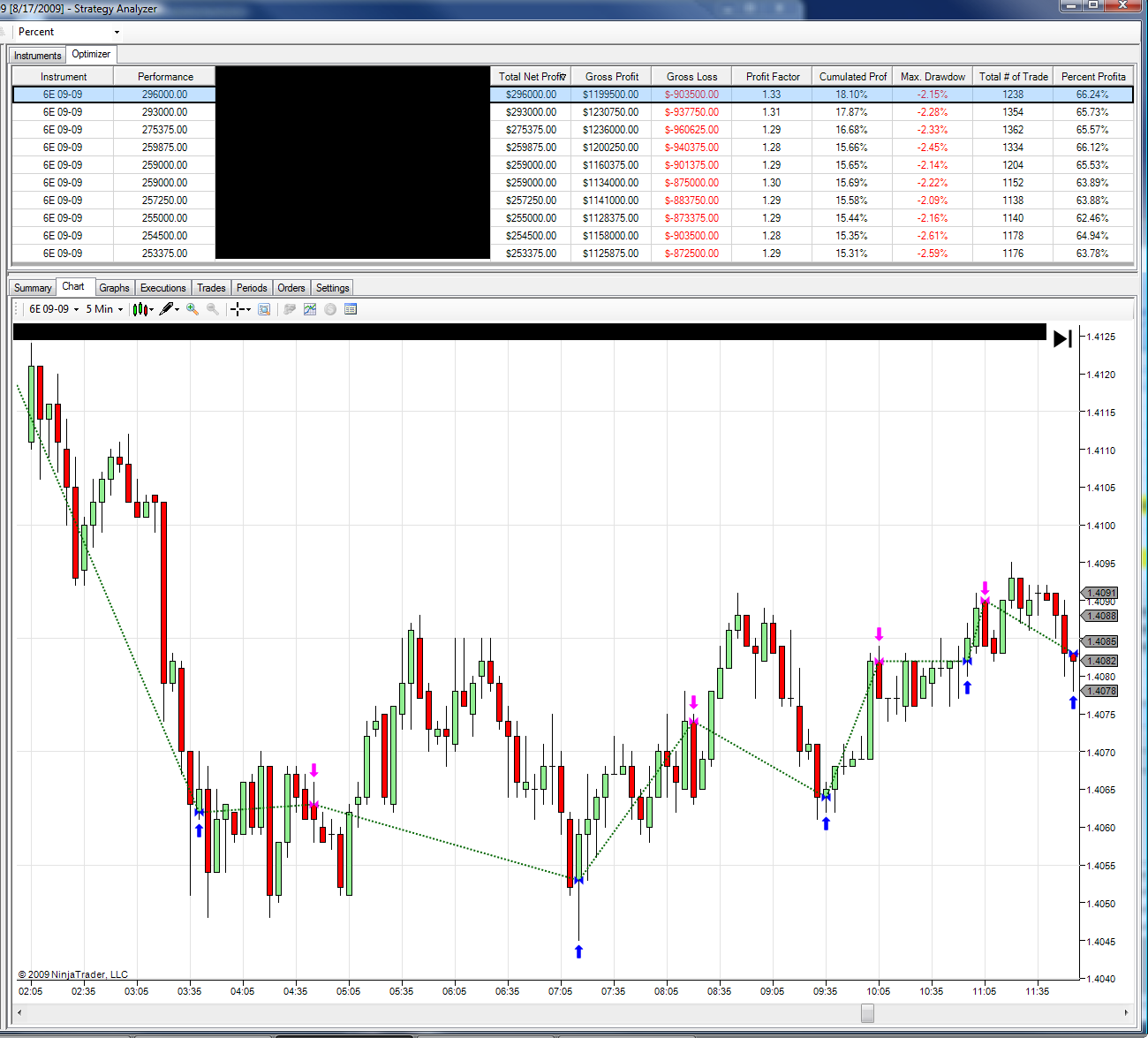Sort by Profit Factor column header
The image size is (1148, 1038).
click(x=772, y=77)
